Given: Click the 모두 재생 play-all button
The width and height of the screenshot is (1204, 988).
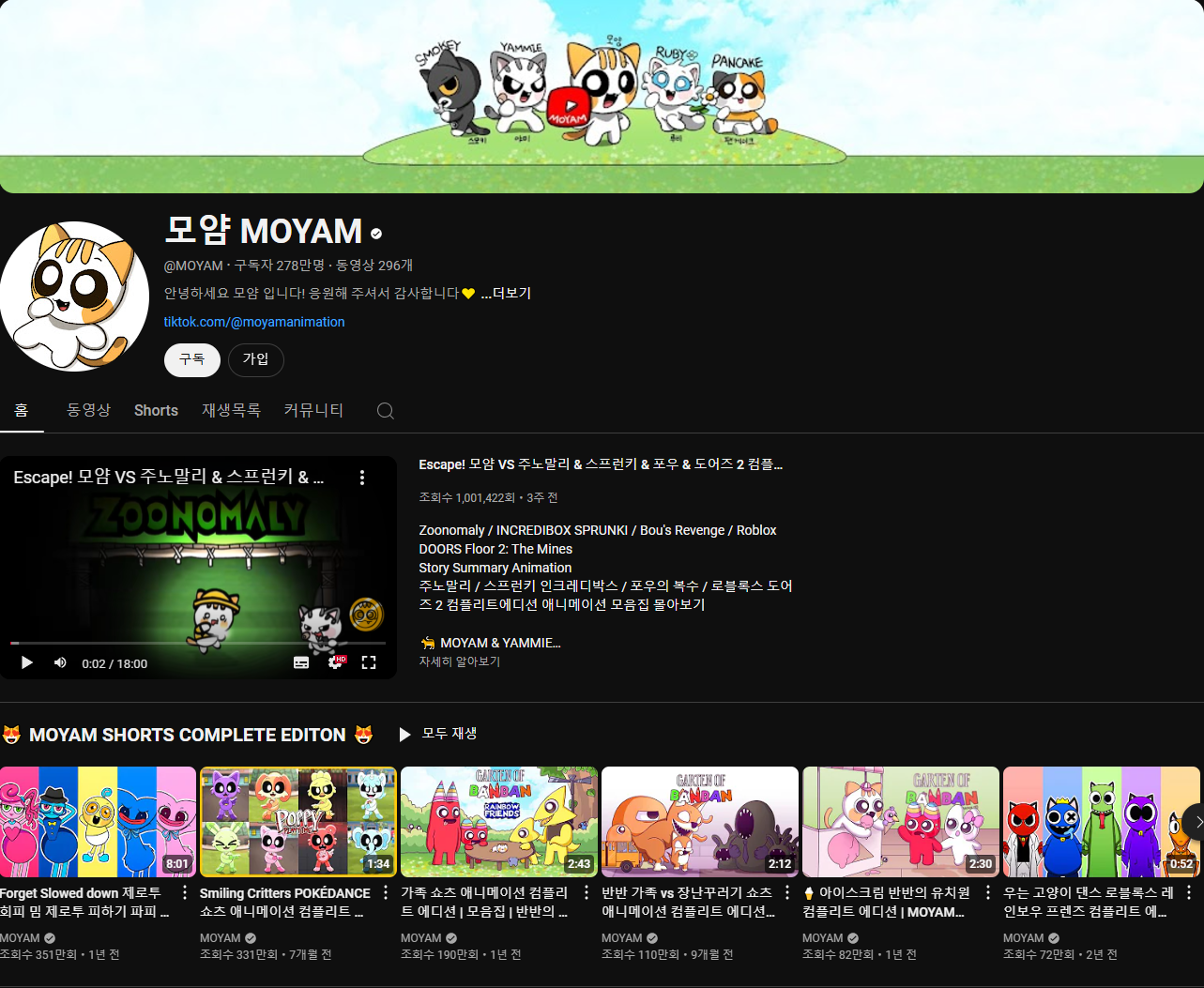Looking at the screenshot, I should [x=438, y=734].
